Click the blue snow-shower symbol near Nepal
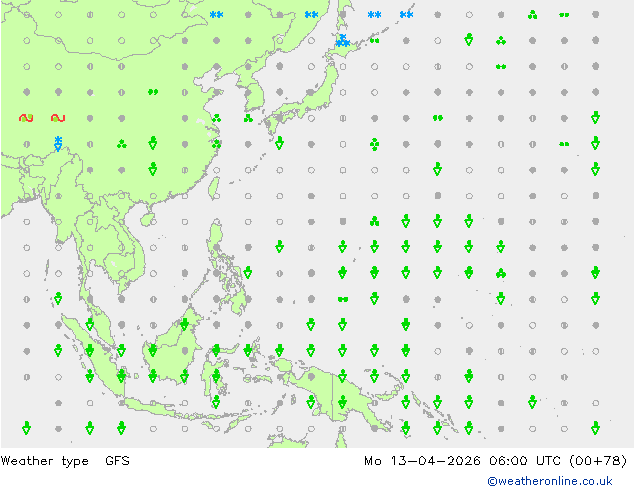634x490 pixels. pyautogui.click(x=58, y=144)
